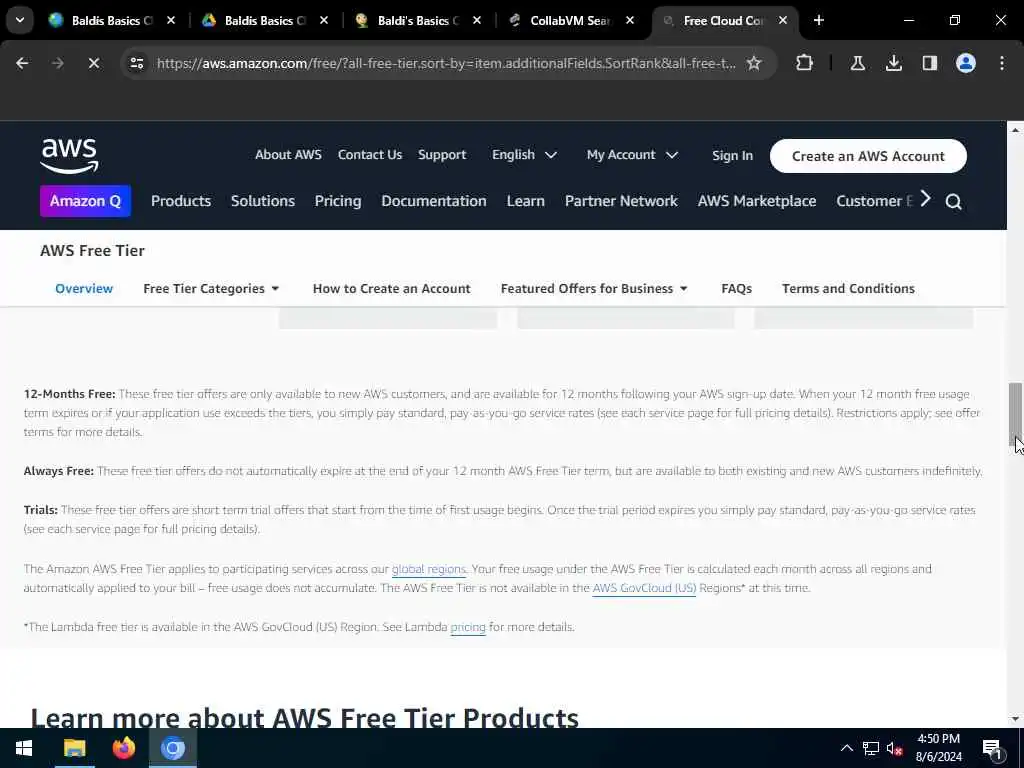Go back using browser back arrow

(x=22, y=63)
